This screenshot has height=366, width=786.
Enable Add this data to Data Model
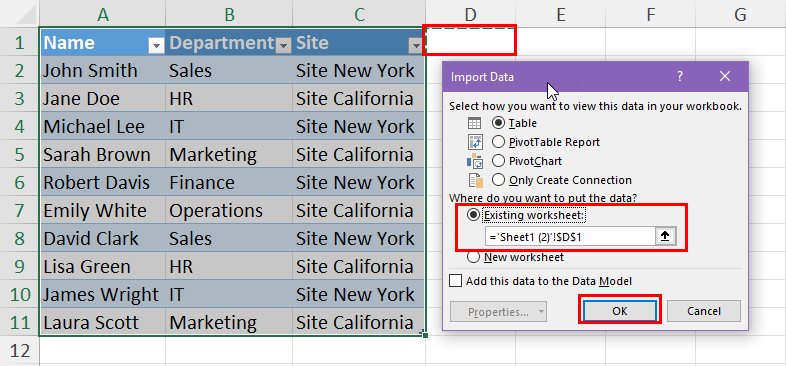pyautogui.click(x=456, y=281)
